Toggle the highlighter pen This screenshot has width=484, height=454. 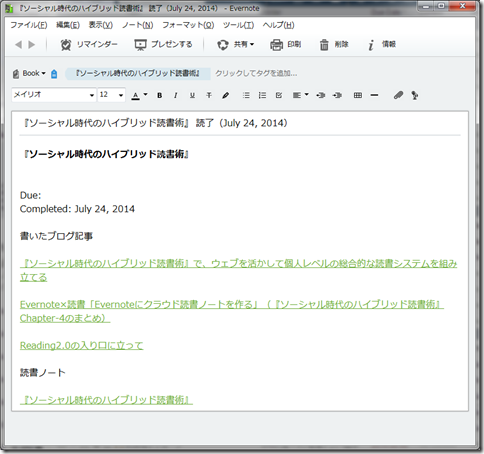[226, 96]
